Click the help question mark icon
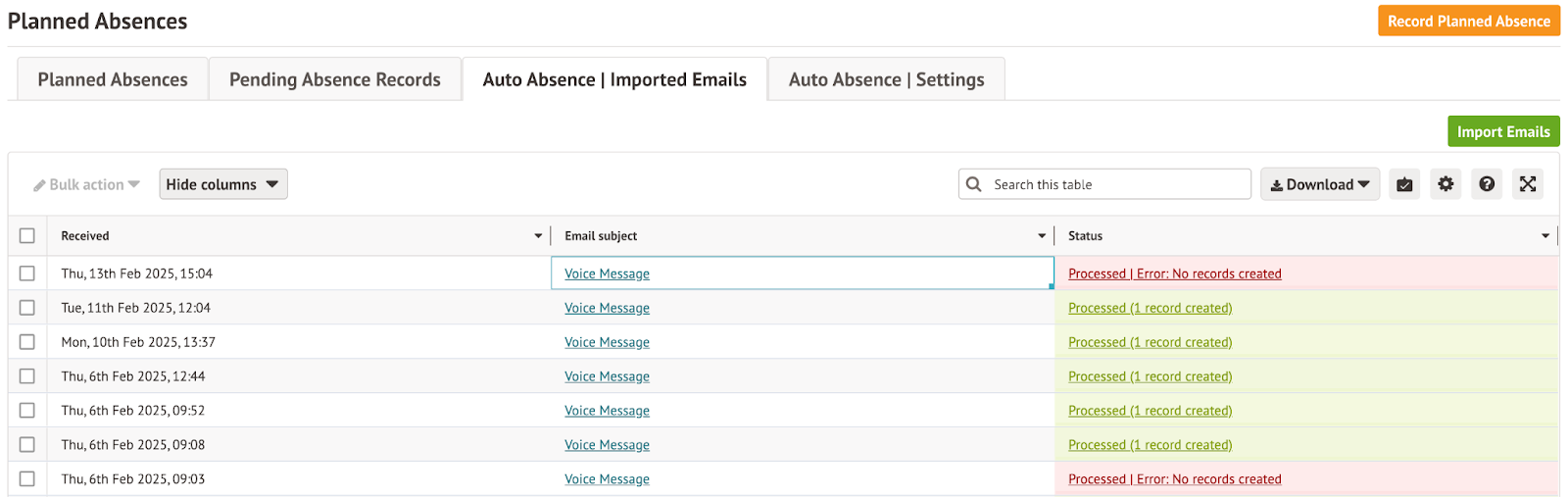Screen dimensions: 1568x497 click(1487, 184)
